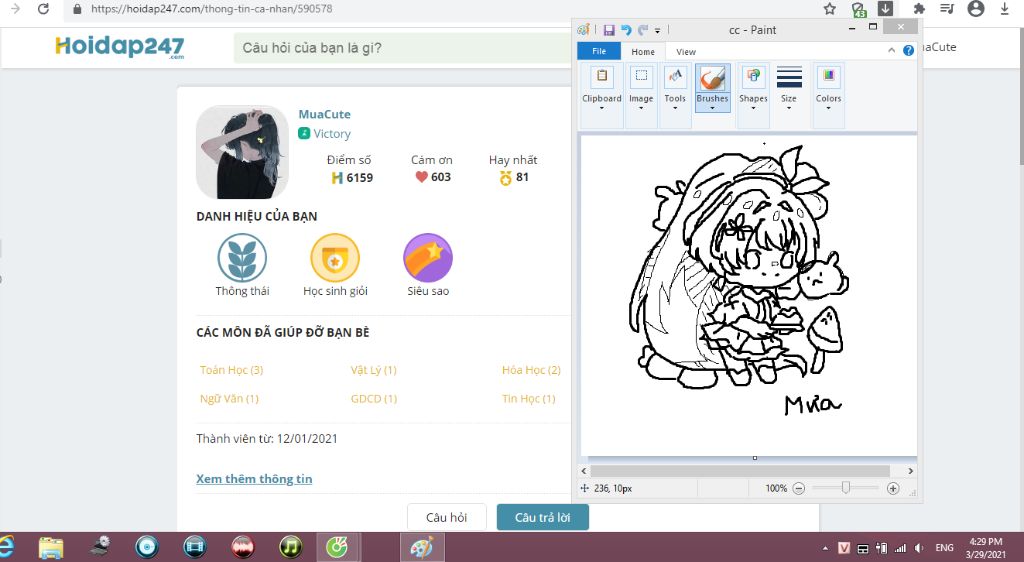Expand the Colors group in Paint
Screen dimensions: 1024x562
tap(828, 96)
